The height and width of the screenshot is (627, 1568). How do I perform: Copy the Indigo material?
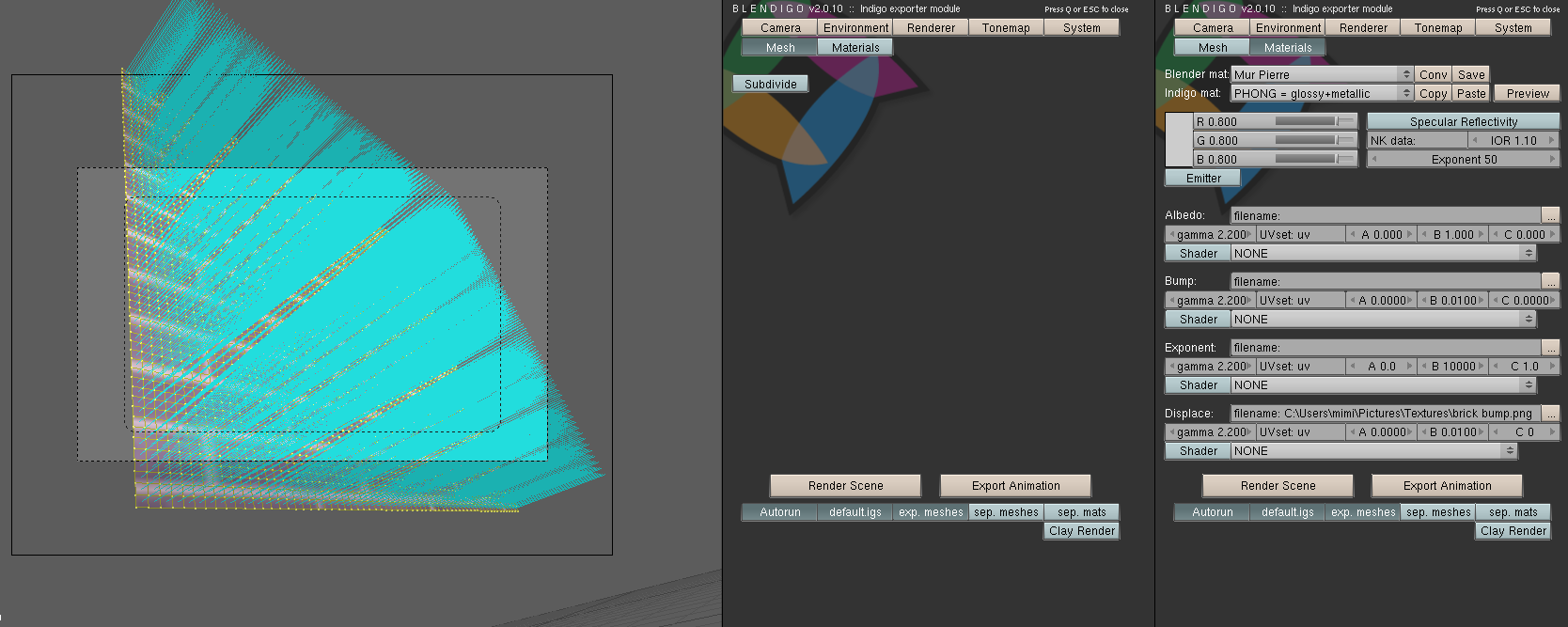pos(1434,93)
